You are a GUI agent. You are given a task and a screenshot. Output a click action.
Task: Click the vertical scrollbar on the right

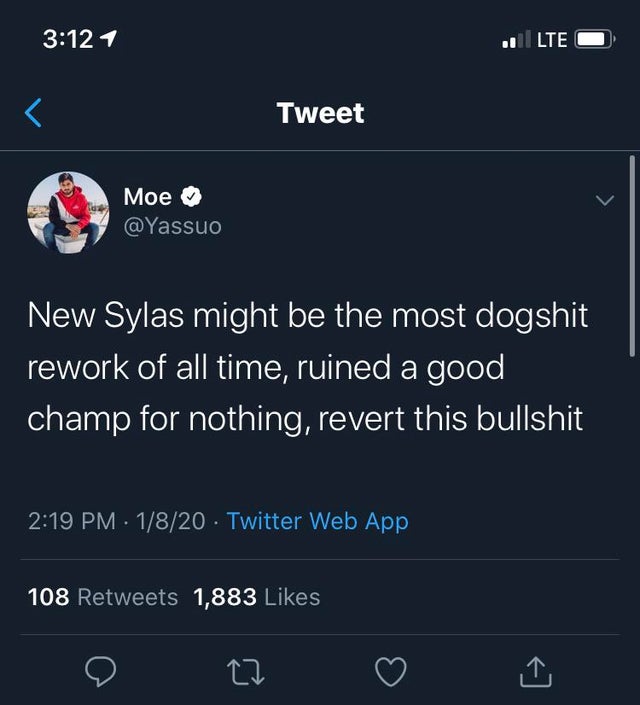(632, 256)
